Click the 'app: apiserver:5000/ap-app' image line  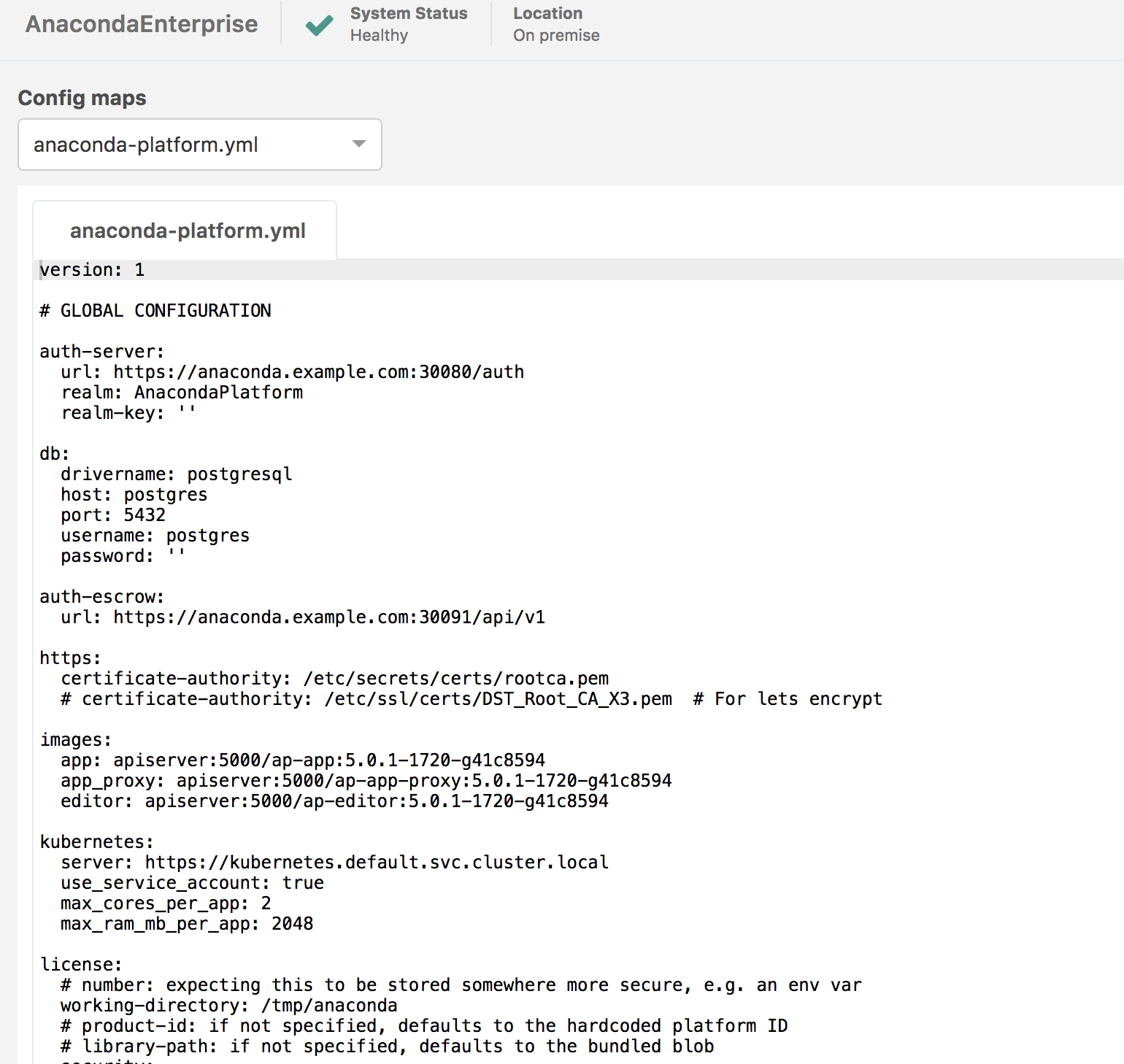coord(303,760)
